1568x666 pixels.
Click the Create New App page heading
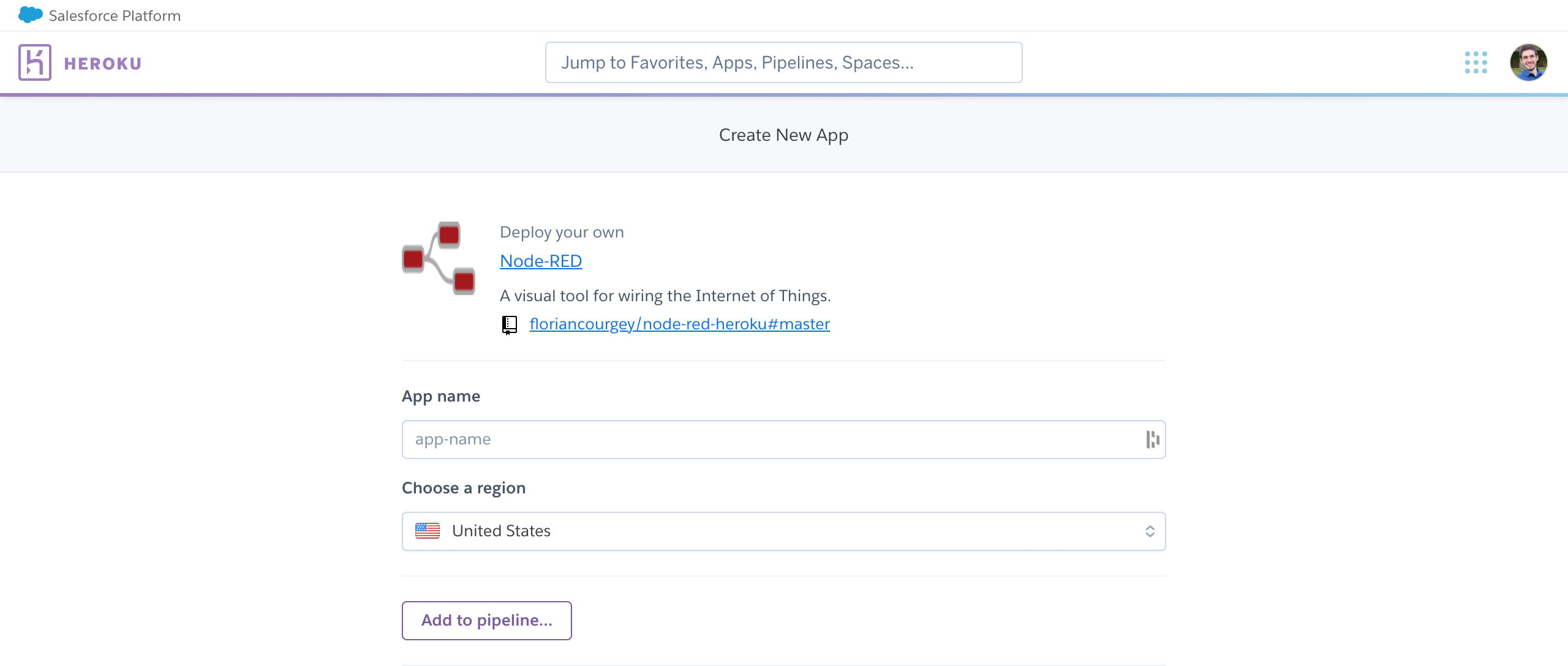(x=783, y=135)
